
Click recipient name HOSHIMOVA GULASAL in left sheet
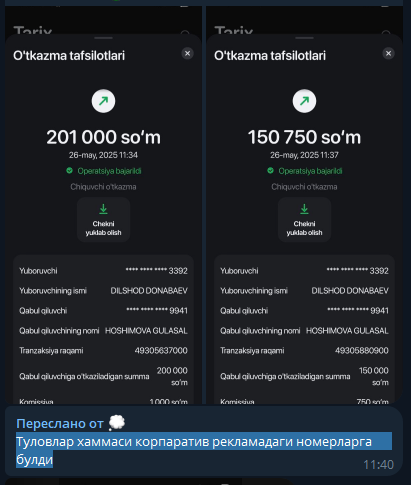[146, 331]
